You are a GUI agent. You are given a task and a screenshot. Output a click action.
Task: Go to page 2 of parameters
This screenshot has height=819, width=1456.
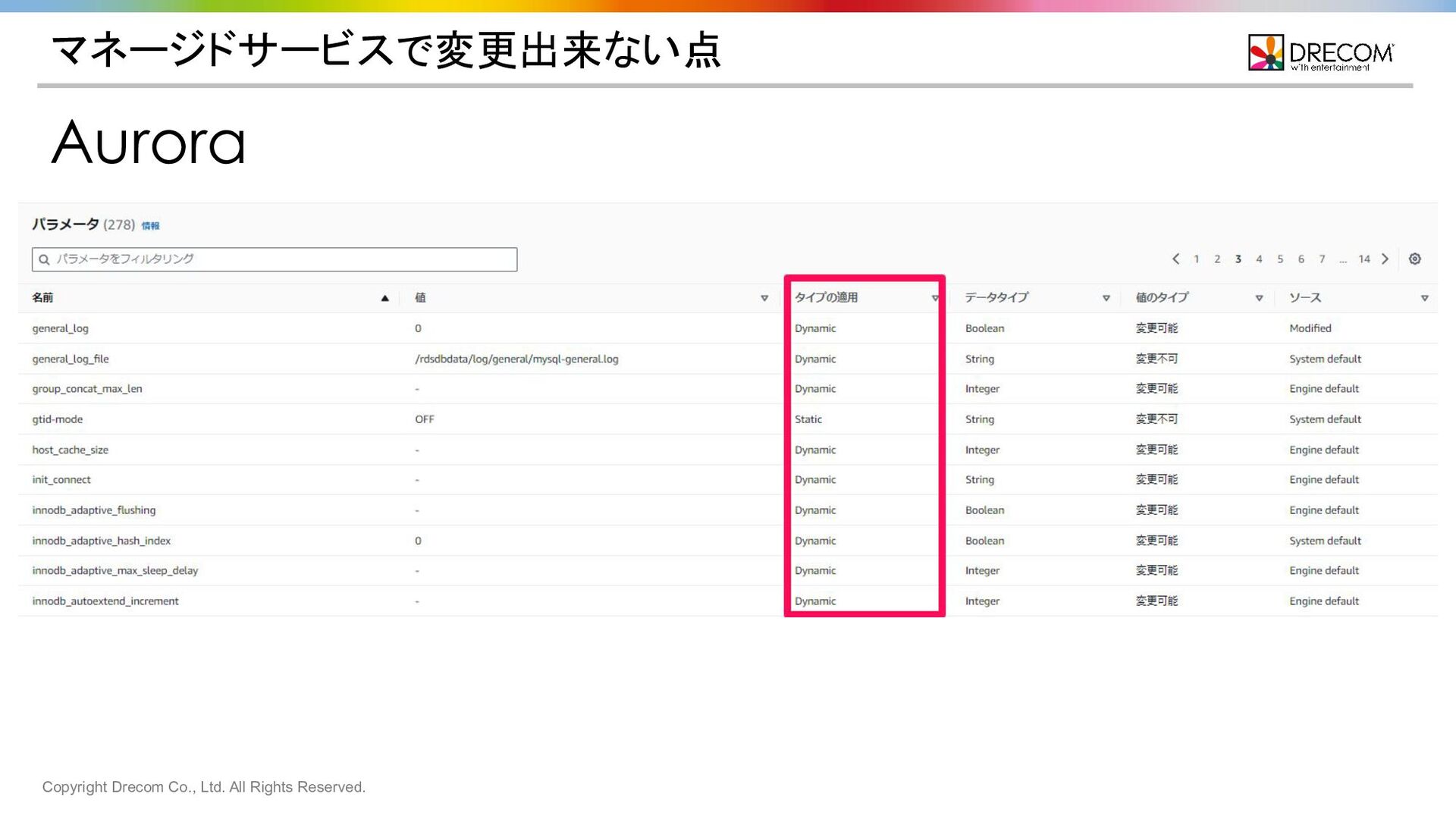1217,259
